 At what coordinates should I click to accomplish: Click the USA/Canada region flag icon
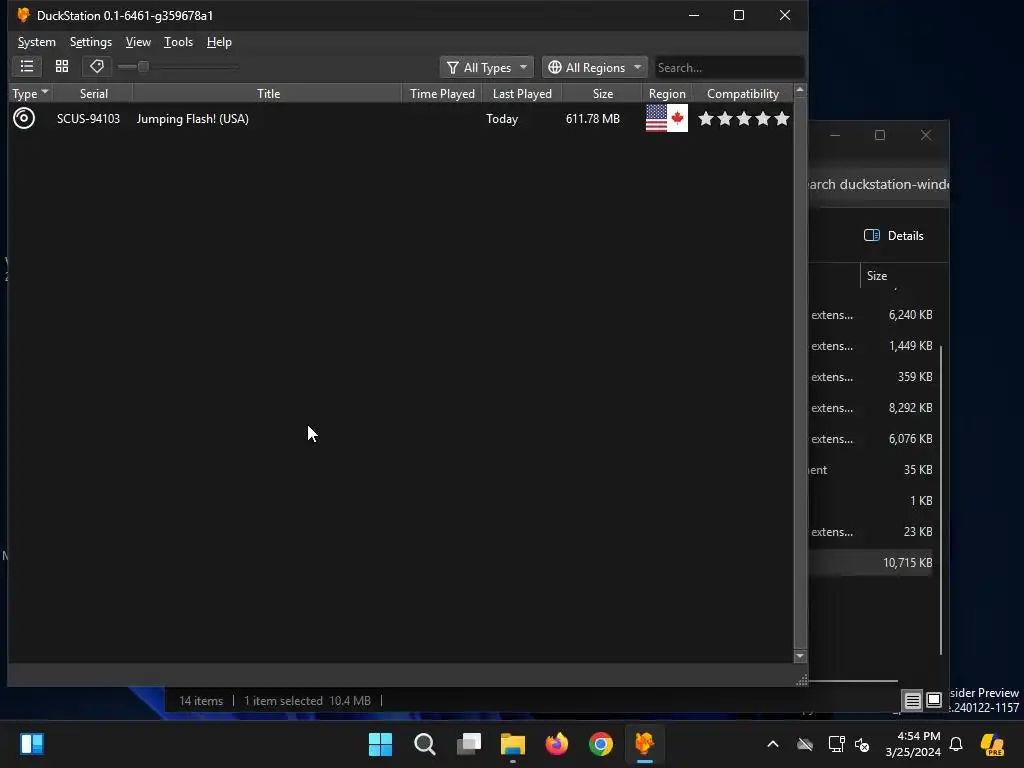(667, 118)
